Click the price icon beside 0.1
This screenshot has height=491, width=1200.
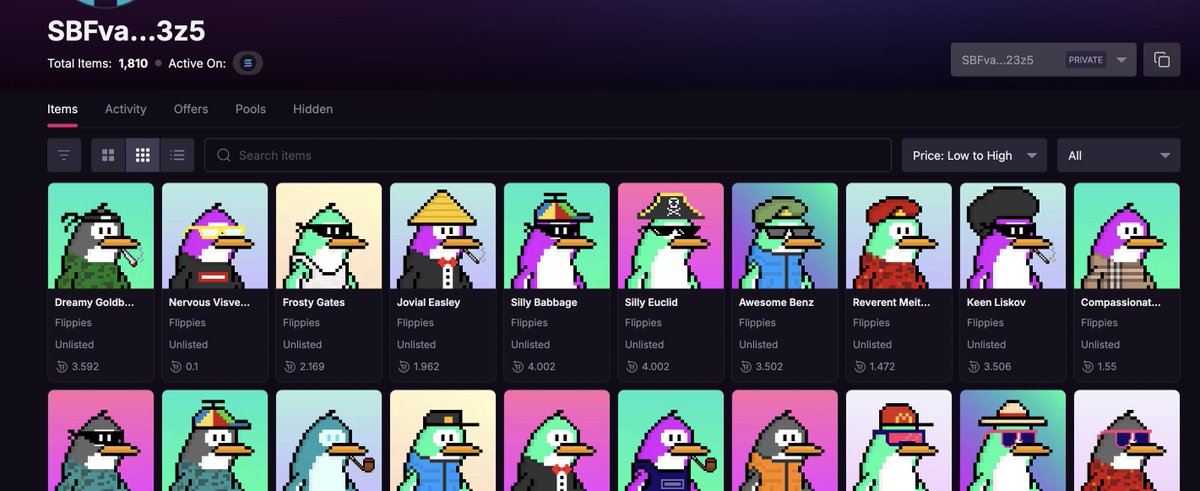(x=175, y=367)
